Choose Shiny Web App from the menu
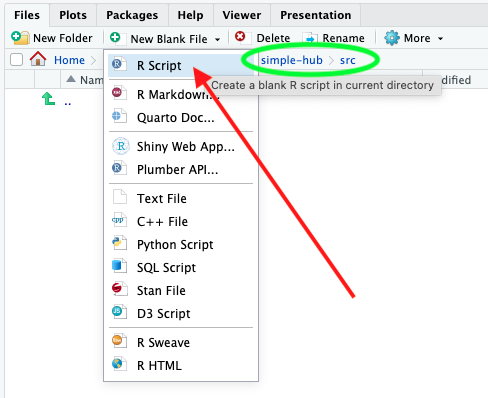The width and height of the screenshot is (488, 398). tap(181, 147)
